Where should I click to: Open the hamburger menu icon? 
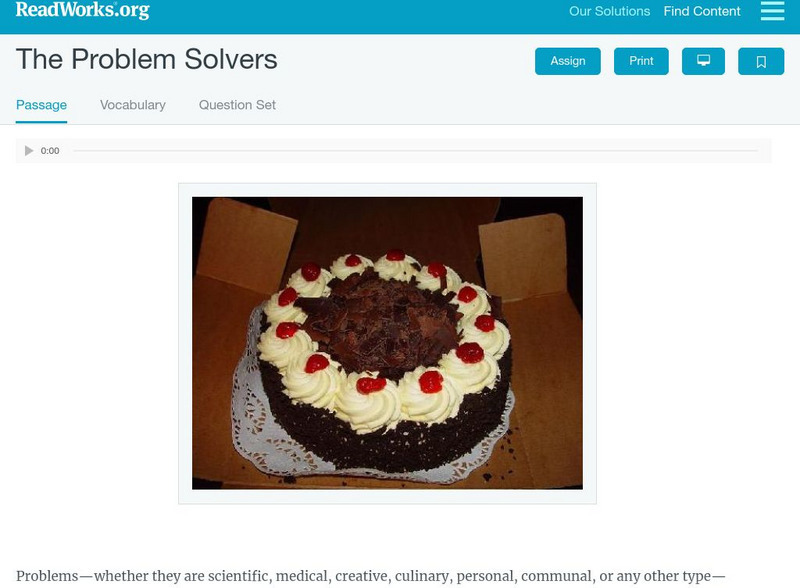coord(772,11)
